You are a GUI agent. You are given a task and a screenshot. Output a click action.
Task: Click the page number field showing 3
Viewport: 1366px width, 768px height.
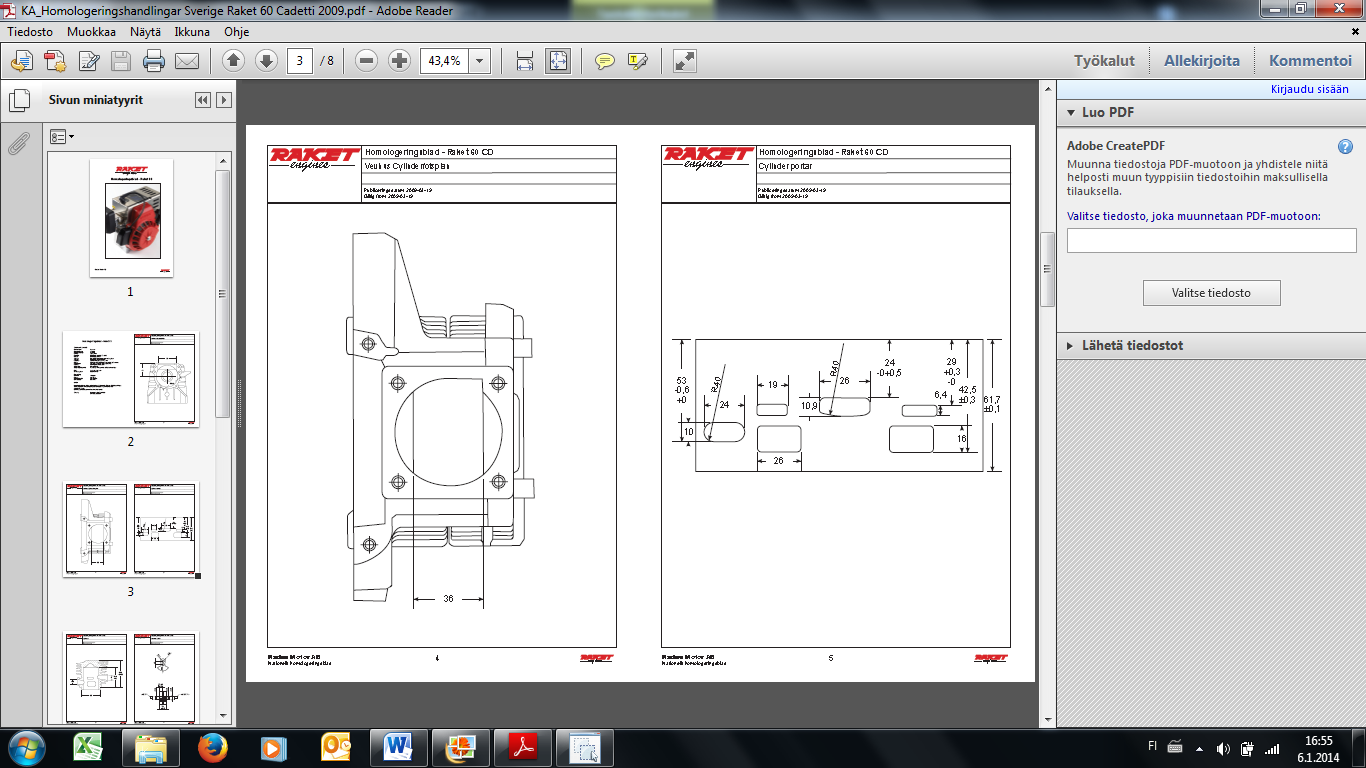point(300,61)
